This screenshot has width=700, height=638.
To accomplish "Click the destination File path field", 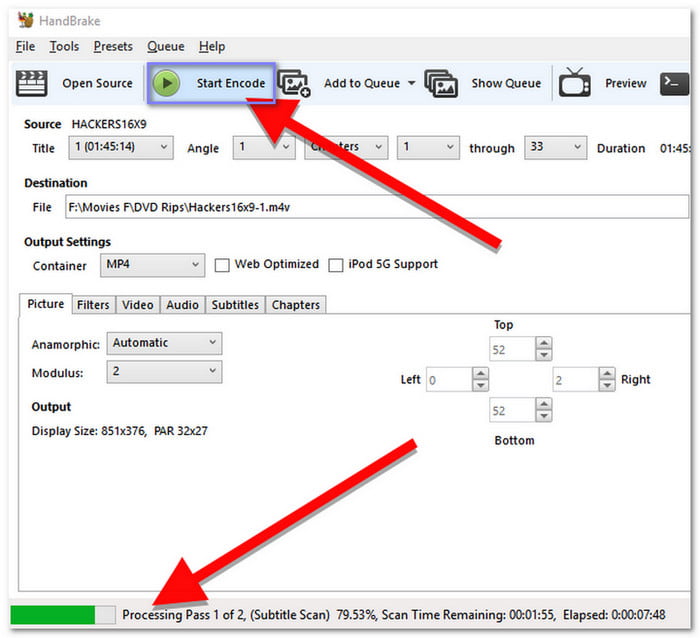I will (x=377, y=207).
